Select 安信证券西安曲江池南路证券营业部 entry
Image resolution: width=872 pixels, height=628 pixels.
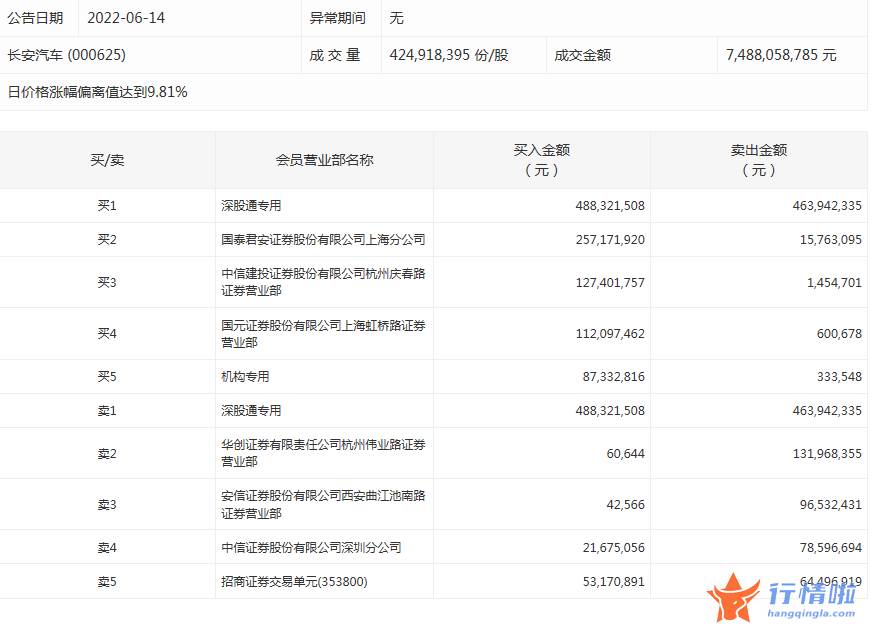(x=323, y=505)
